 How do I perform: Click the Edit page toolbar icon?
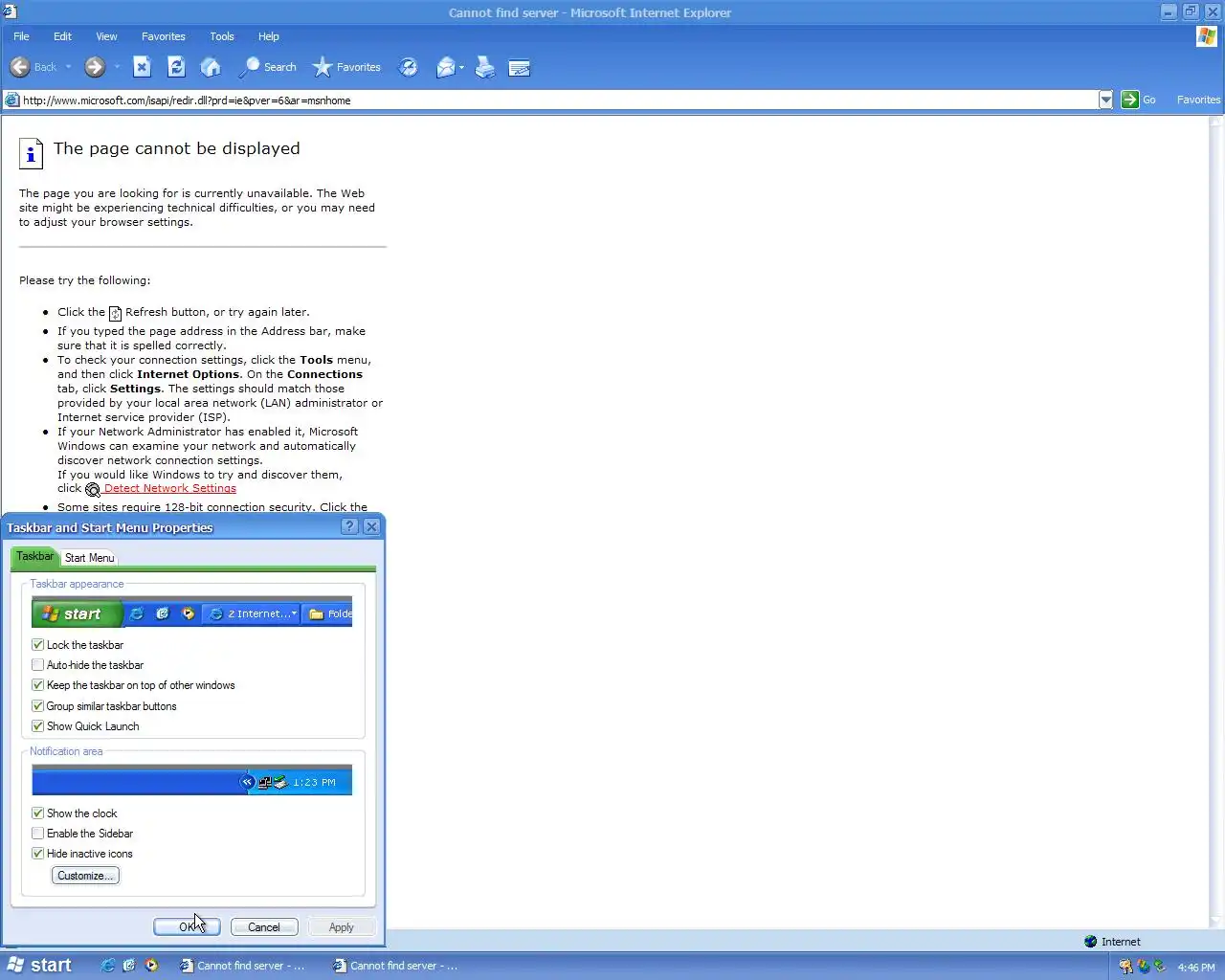click(520, 67)
